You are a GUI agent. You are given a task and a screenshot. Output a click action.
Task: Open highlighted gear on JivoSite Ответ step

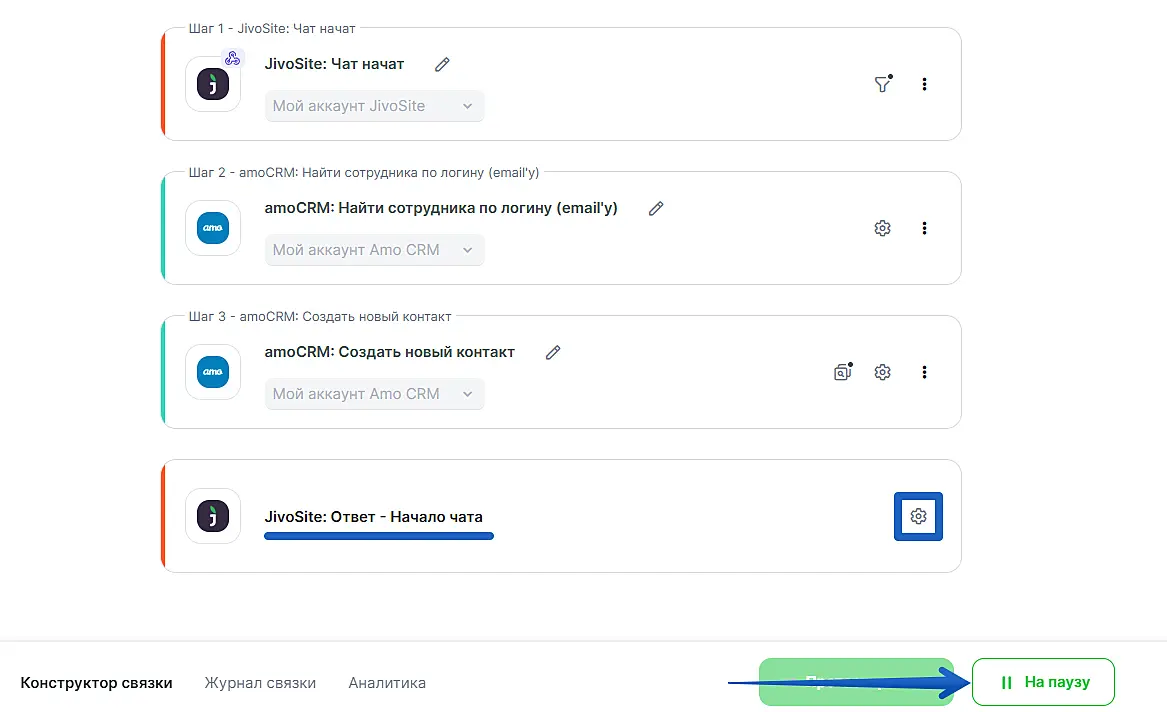pos(918,517)
